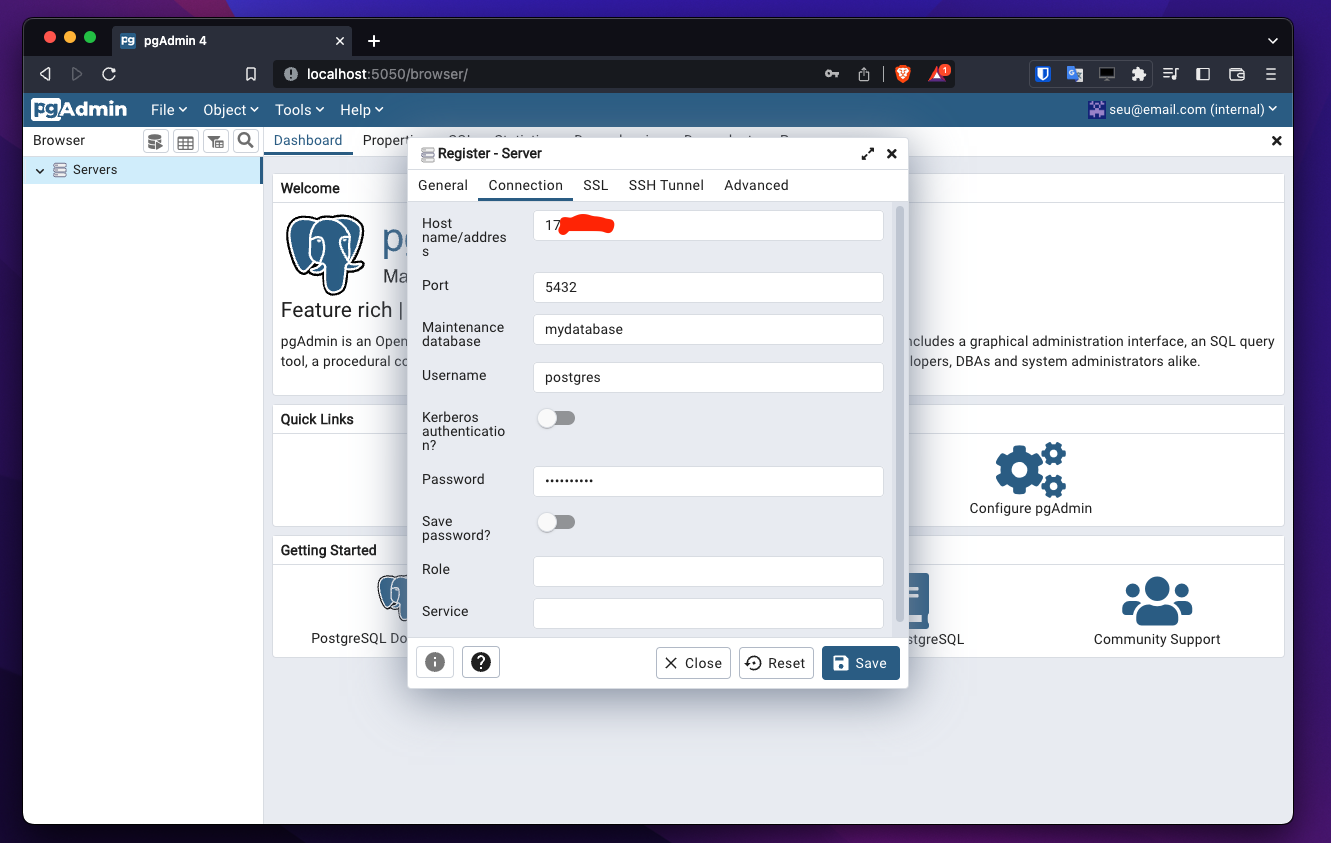
Task: Select the Dashboard tab
Action: pos(308,141)
